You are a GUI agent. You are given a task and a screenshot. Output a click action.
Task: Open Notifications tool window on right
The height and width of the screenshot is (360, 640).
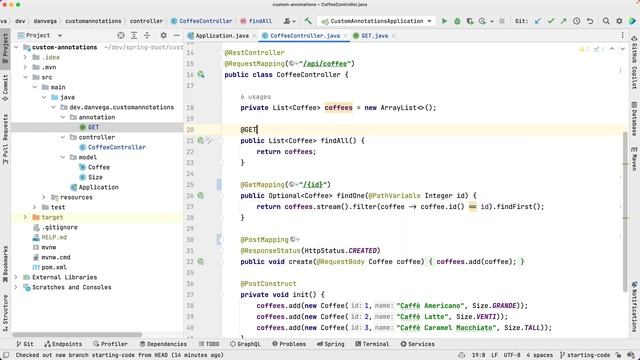[634, 306]
